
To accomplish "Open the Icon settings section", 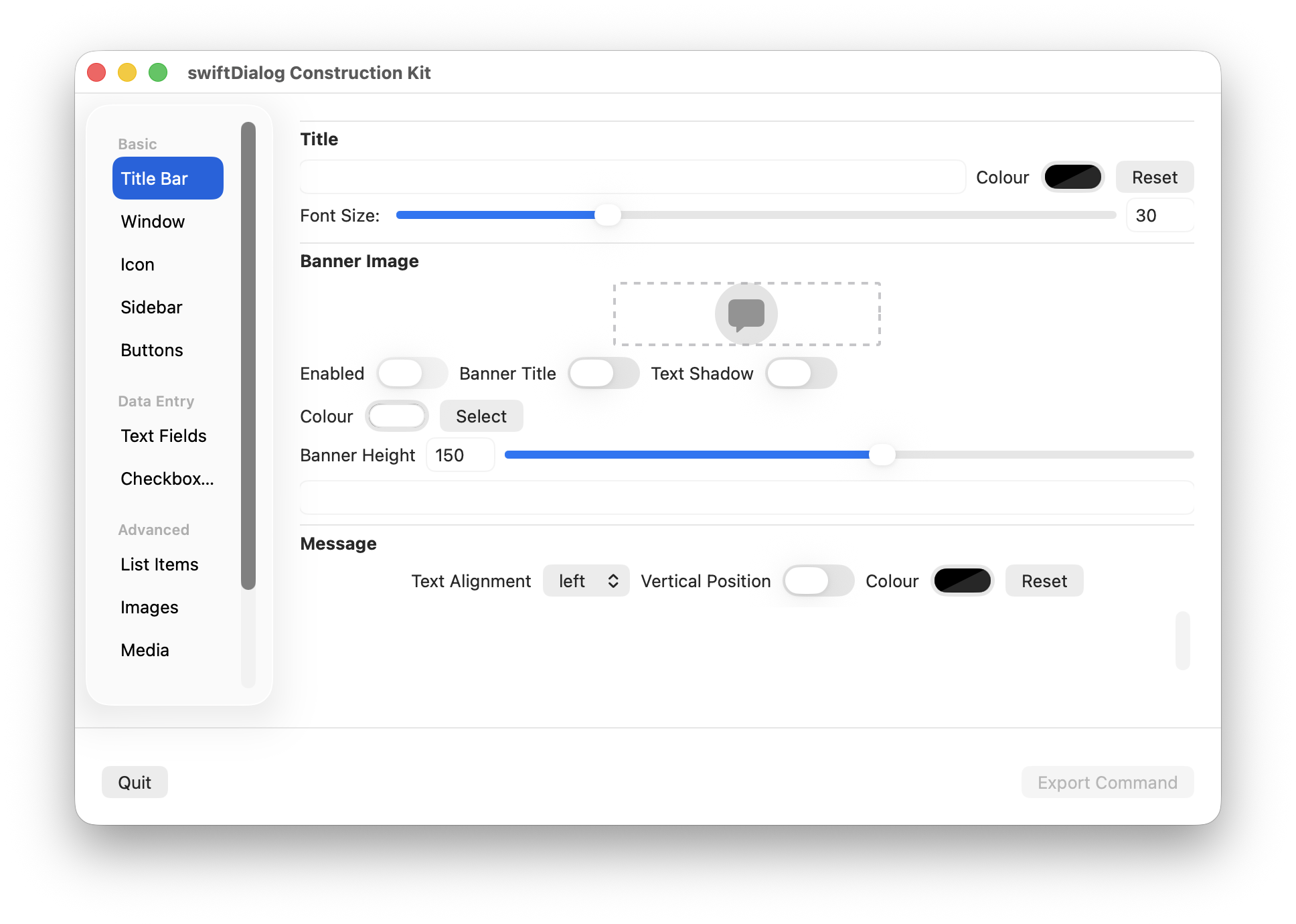I will coord(137,264).
